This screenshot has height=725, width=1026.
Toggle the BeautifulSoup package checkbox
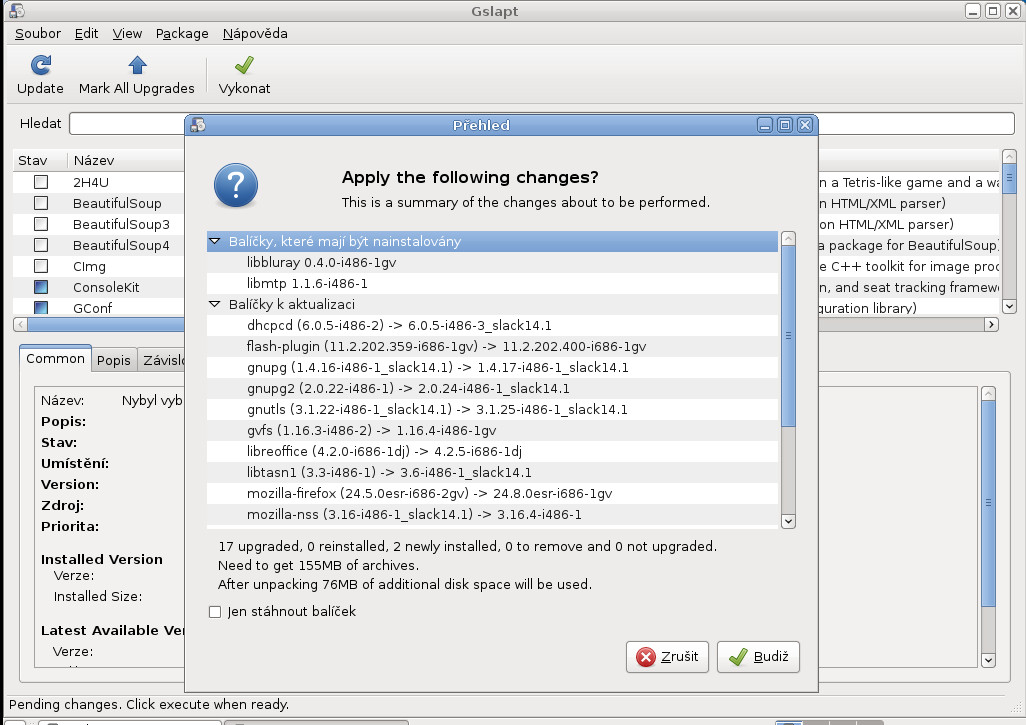click(41, 203)
